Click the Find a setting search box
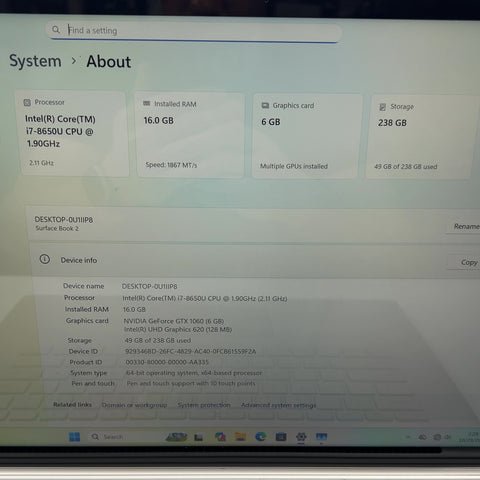The width and height of the screenshot is (480, 480). click(x=193, y=31)
